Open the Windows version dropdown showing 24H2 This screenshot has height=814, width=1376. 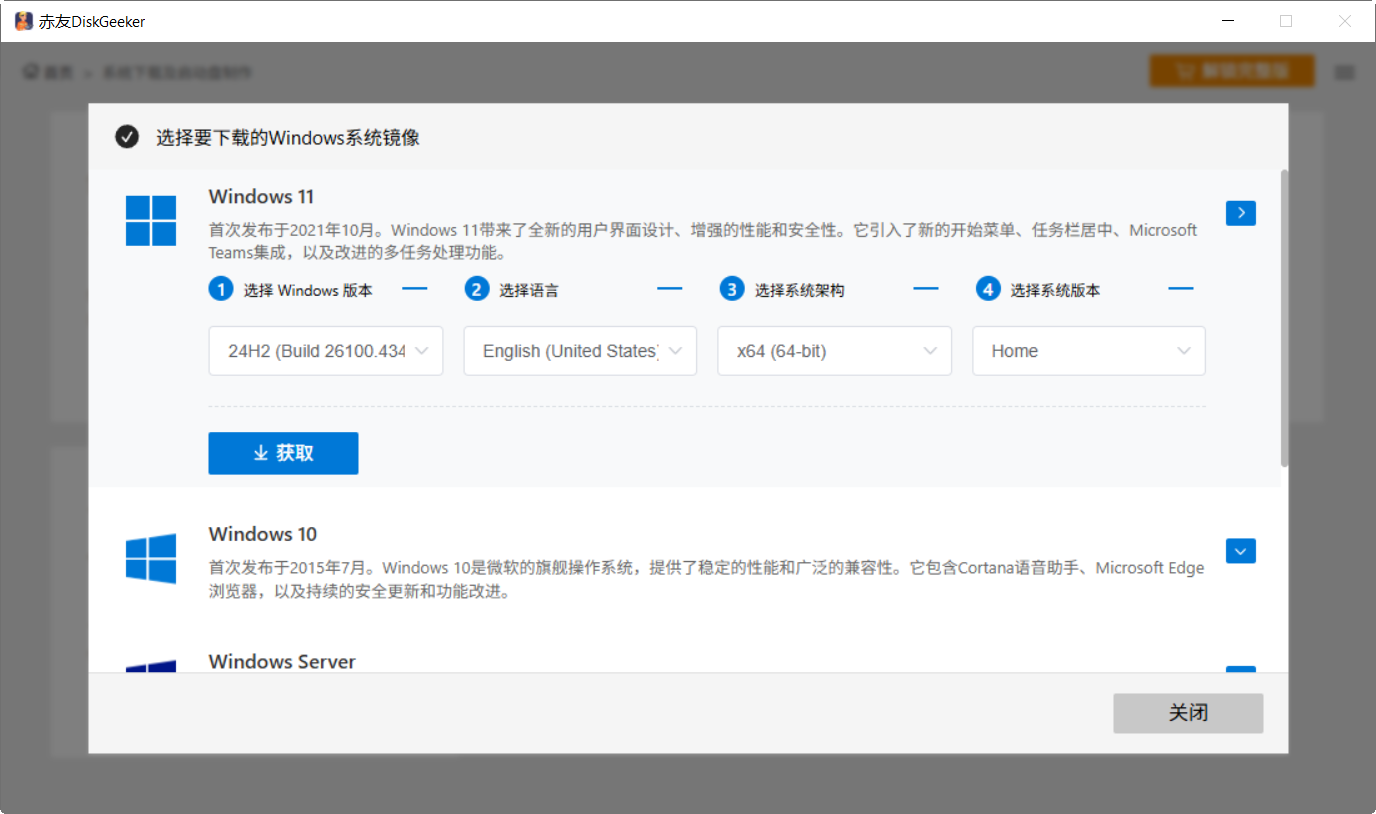click(x=325, y=351)
